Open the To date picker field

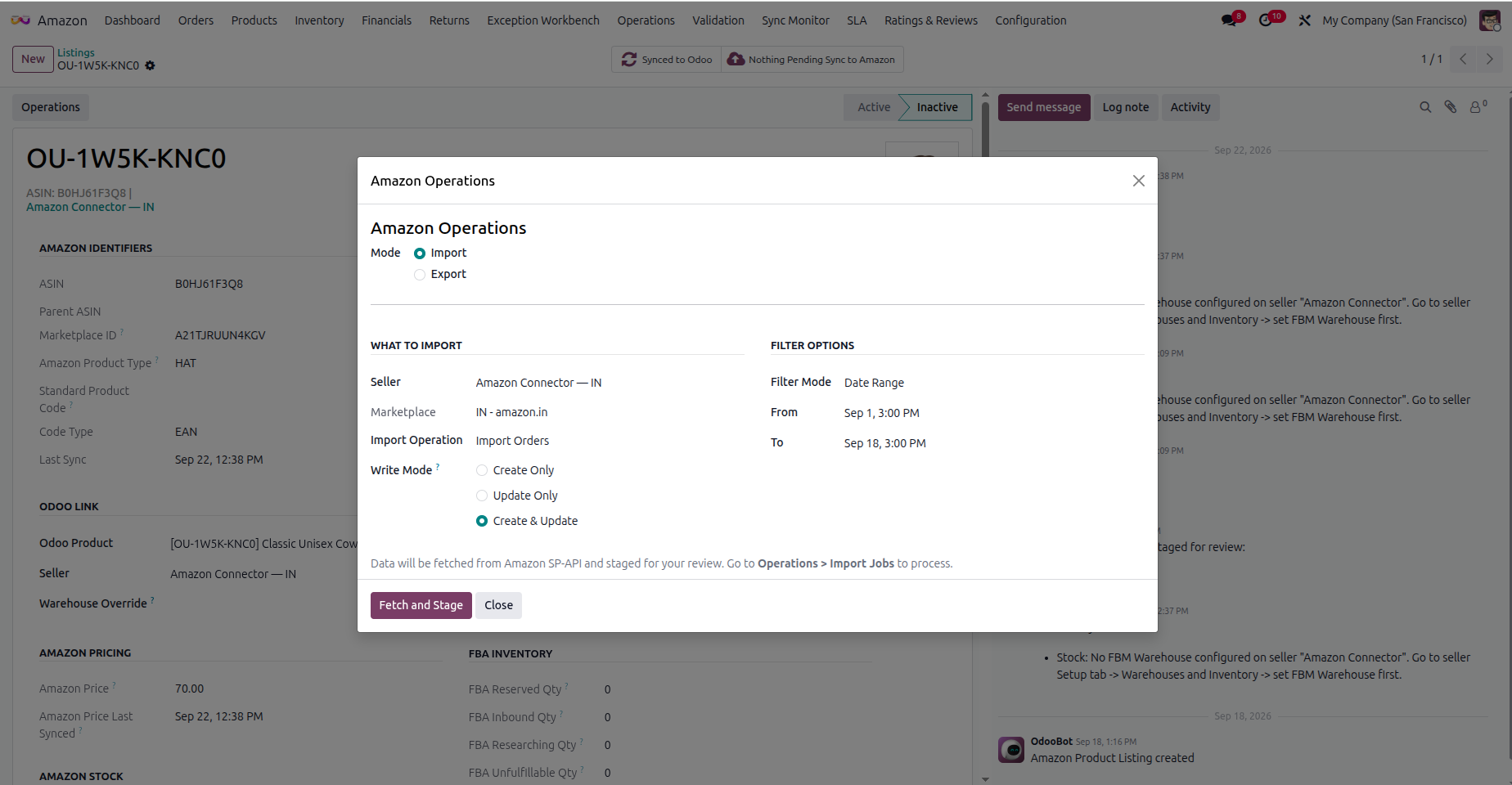click(993, 443)
